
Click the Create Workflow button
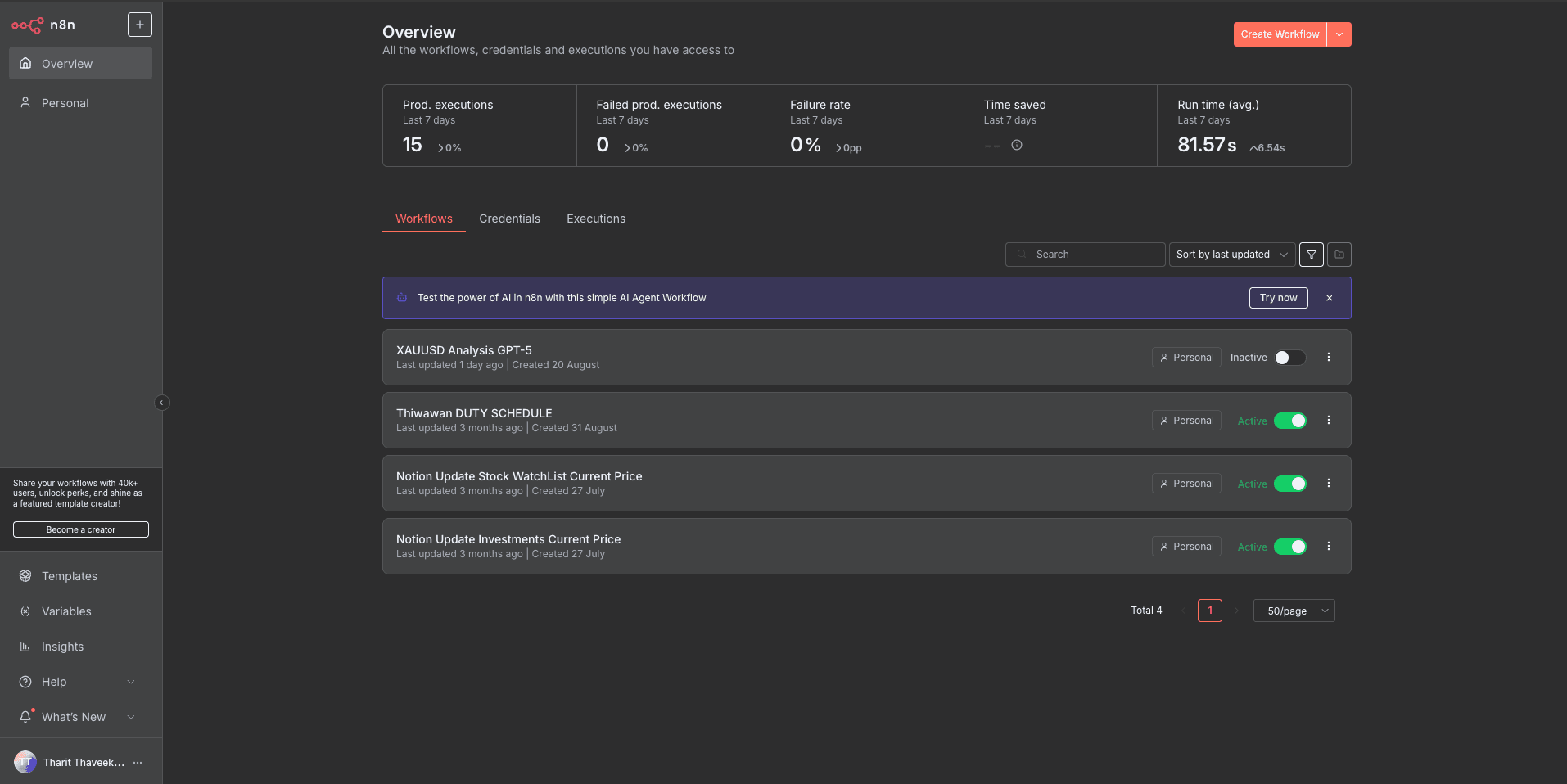1280,34
